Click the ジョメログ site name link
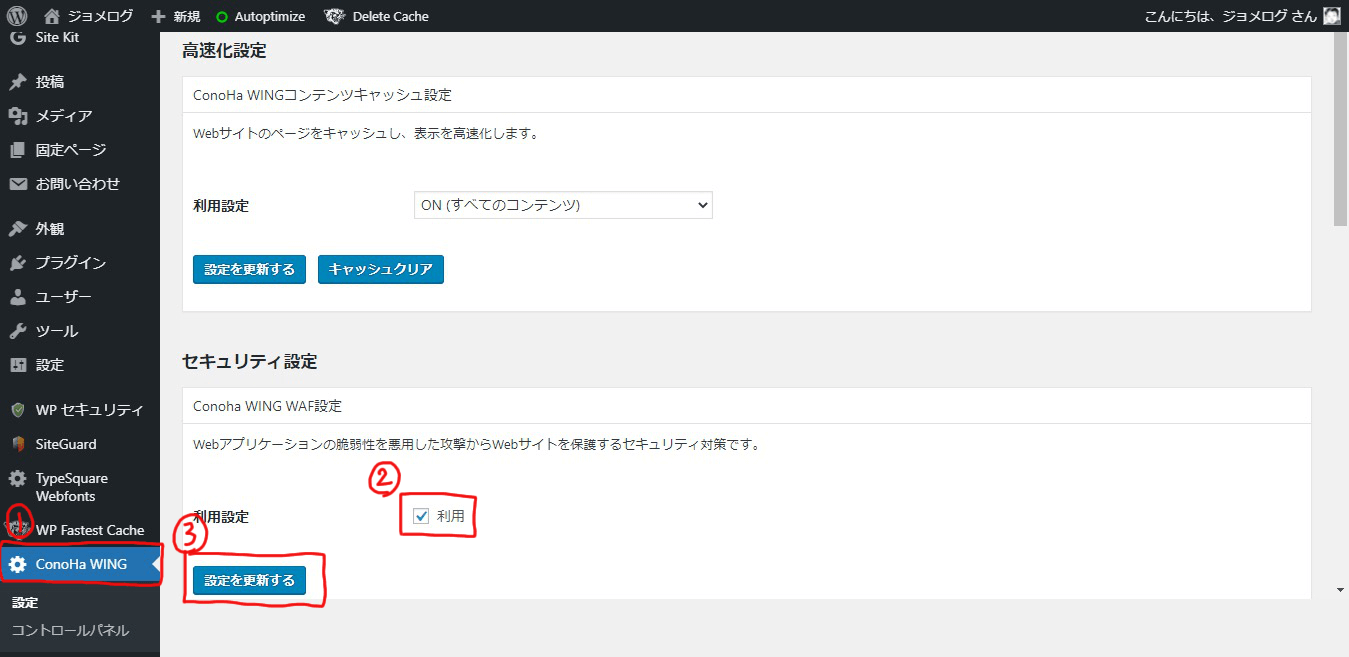This screenshot has width=1349, height=657. pos(100,16)
